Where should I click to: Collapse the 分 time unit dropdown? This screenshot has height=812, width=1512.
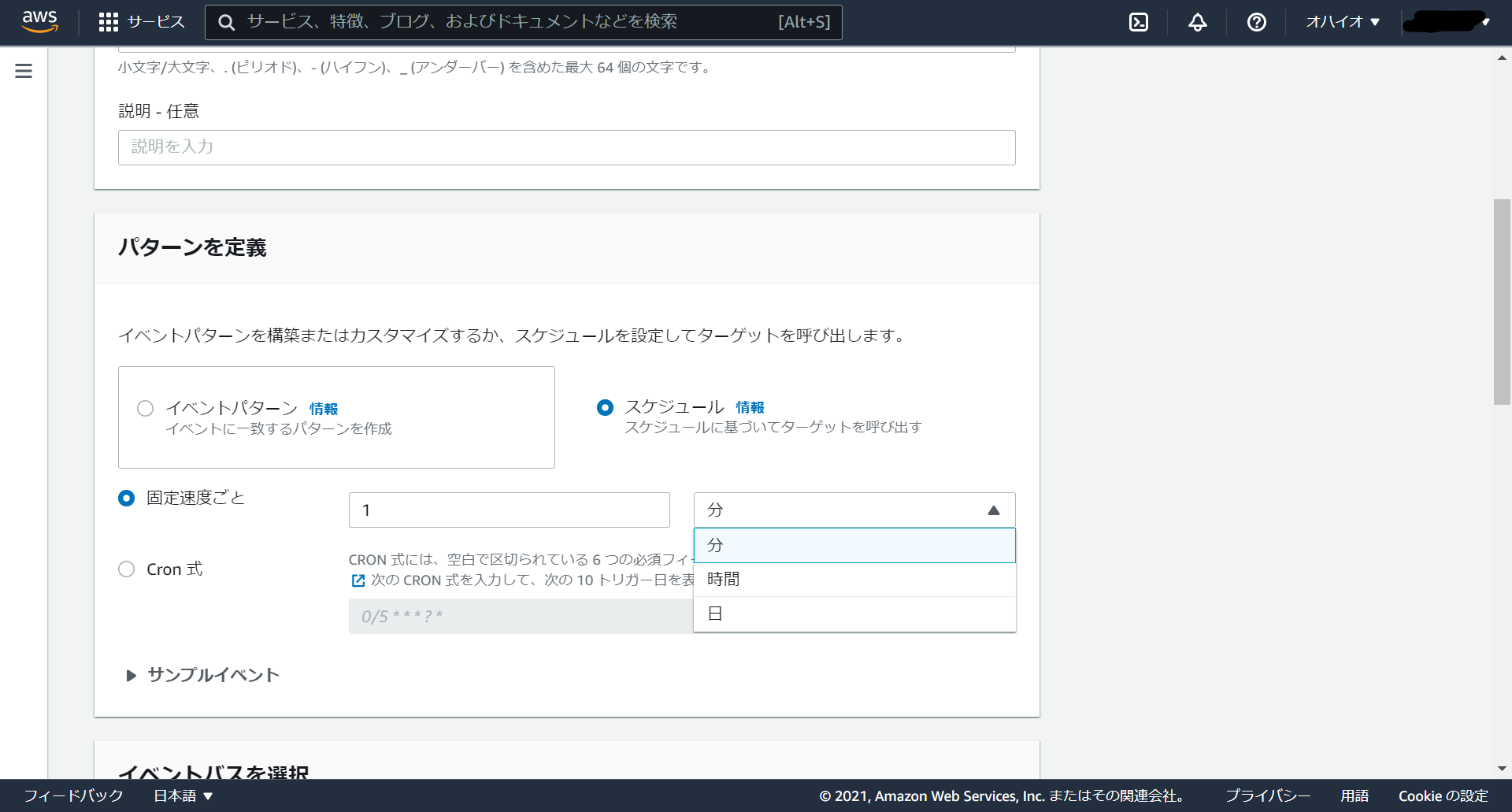click(x=854, y=510)
